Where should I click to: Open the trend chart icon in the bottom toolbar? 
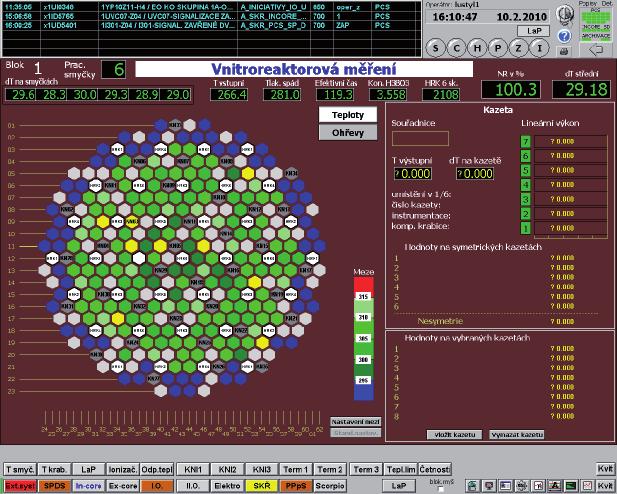pos(539,486)
